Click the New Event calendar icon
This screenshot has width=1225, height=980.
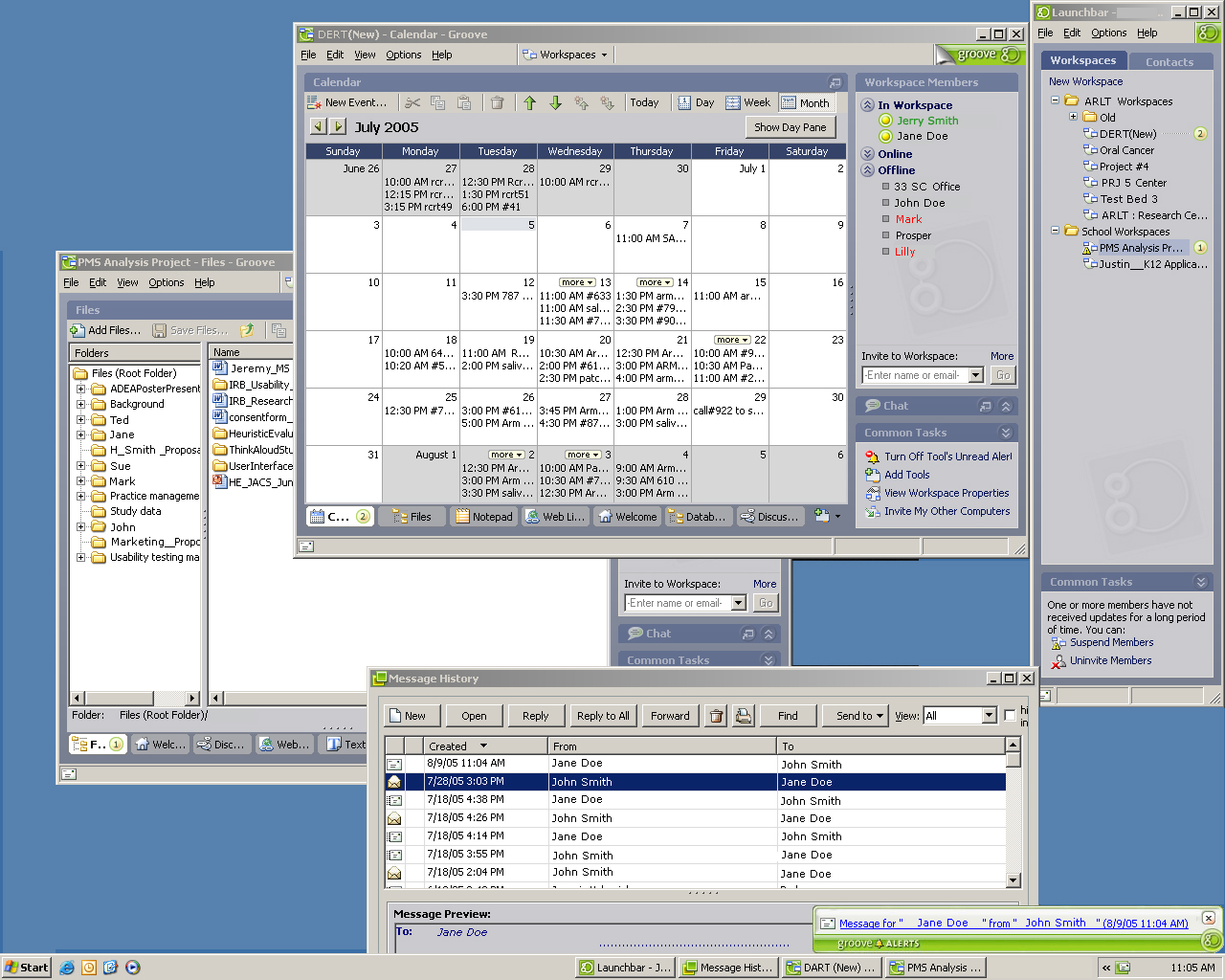[x=314, y=103]
